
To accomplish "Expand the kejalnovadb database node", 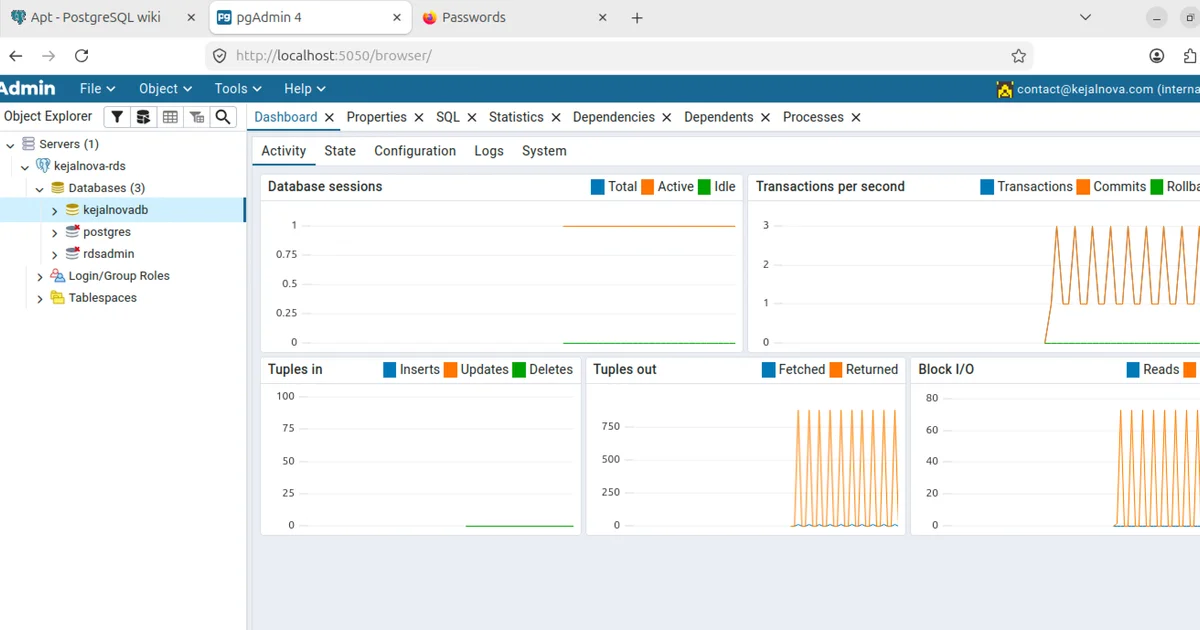I will [x=55, y=211].
